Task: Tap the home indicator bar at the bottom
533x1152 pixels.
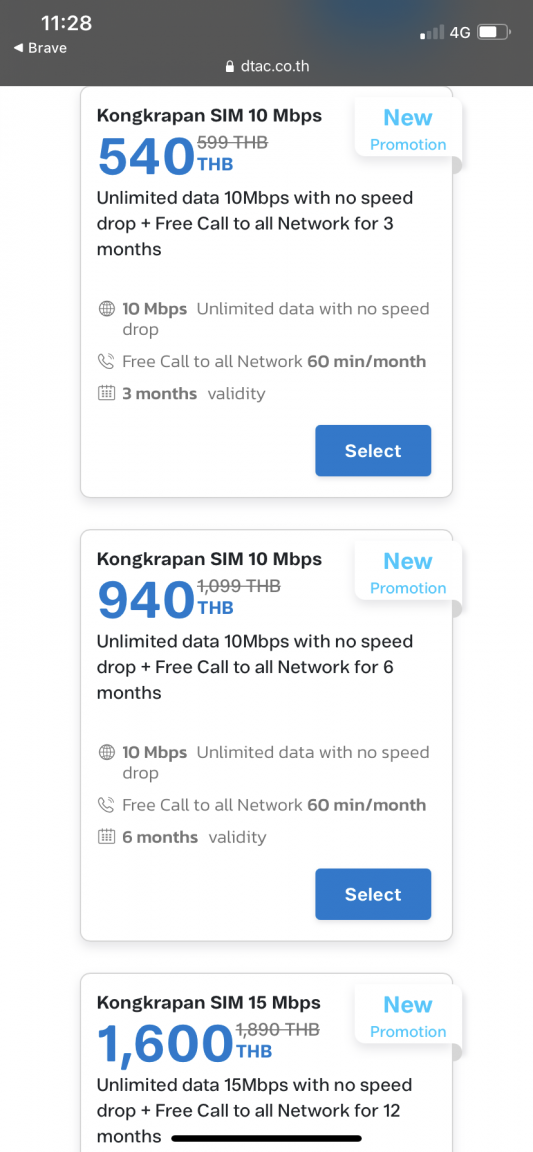Action: click(x=266, y=1139)
